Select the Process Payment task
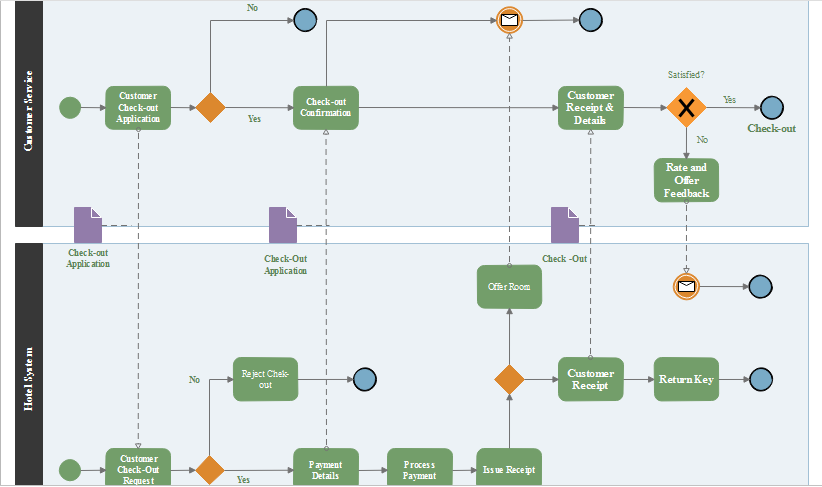This screenshot has height=487, width=822. pos(419,468)
